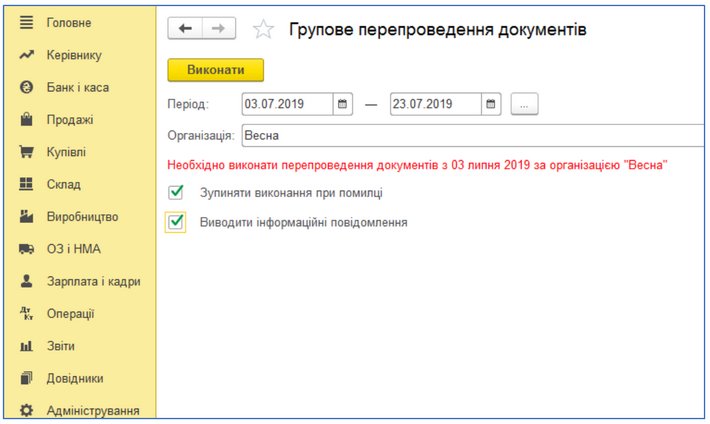Open the Продажі section
Screen dimensions: 710x424
tap(70, 120)
